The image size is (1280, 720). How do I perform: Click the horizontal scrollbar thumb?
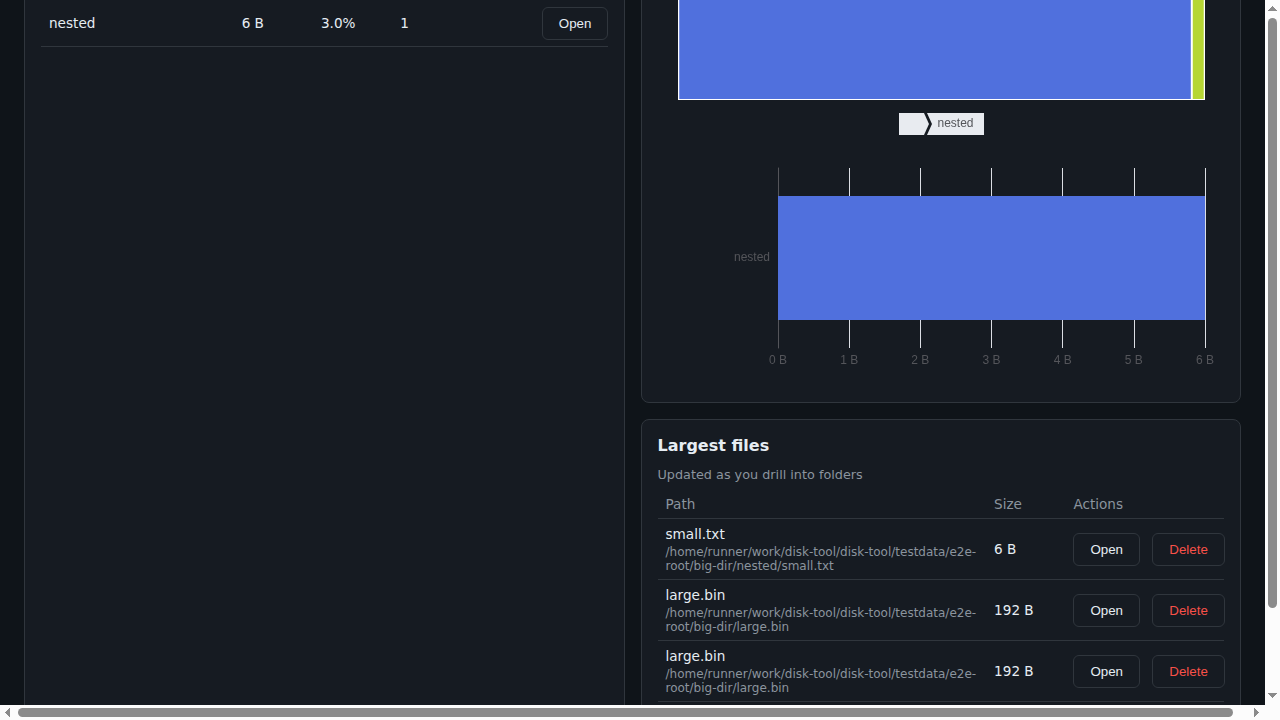[x=625, y=713]
